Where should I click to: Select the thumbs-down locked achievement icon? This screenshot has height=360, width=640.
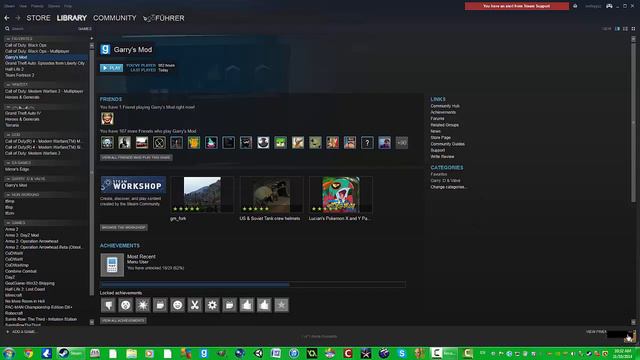[108, 305]
